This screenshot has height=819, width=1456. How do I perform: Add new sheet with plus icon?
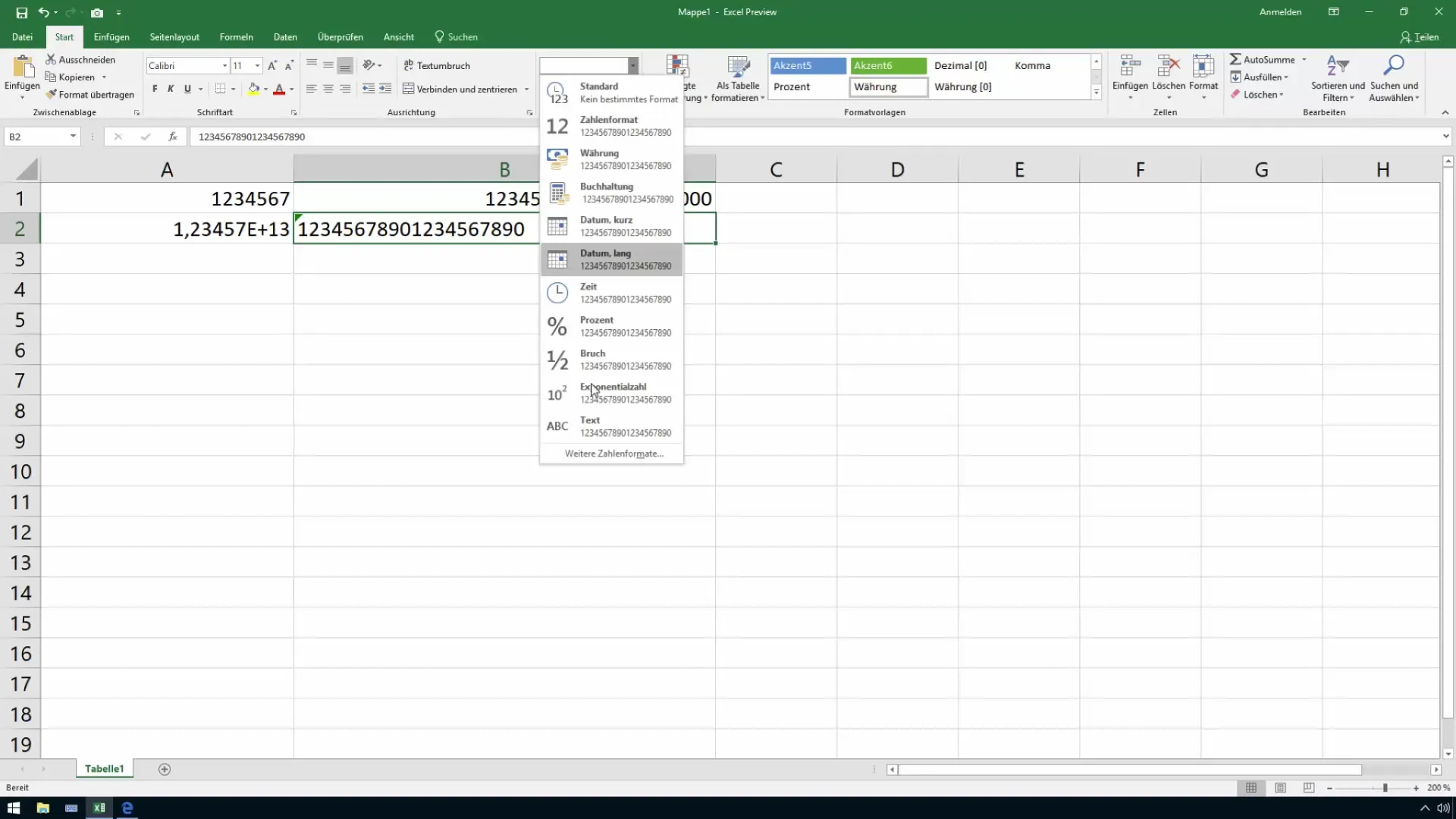[165, 769]
